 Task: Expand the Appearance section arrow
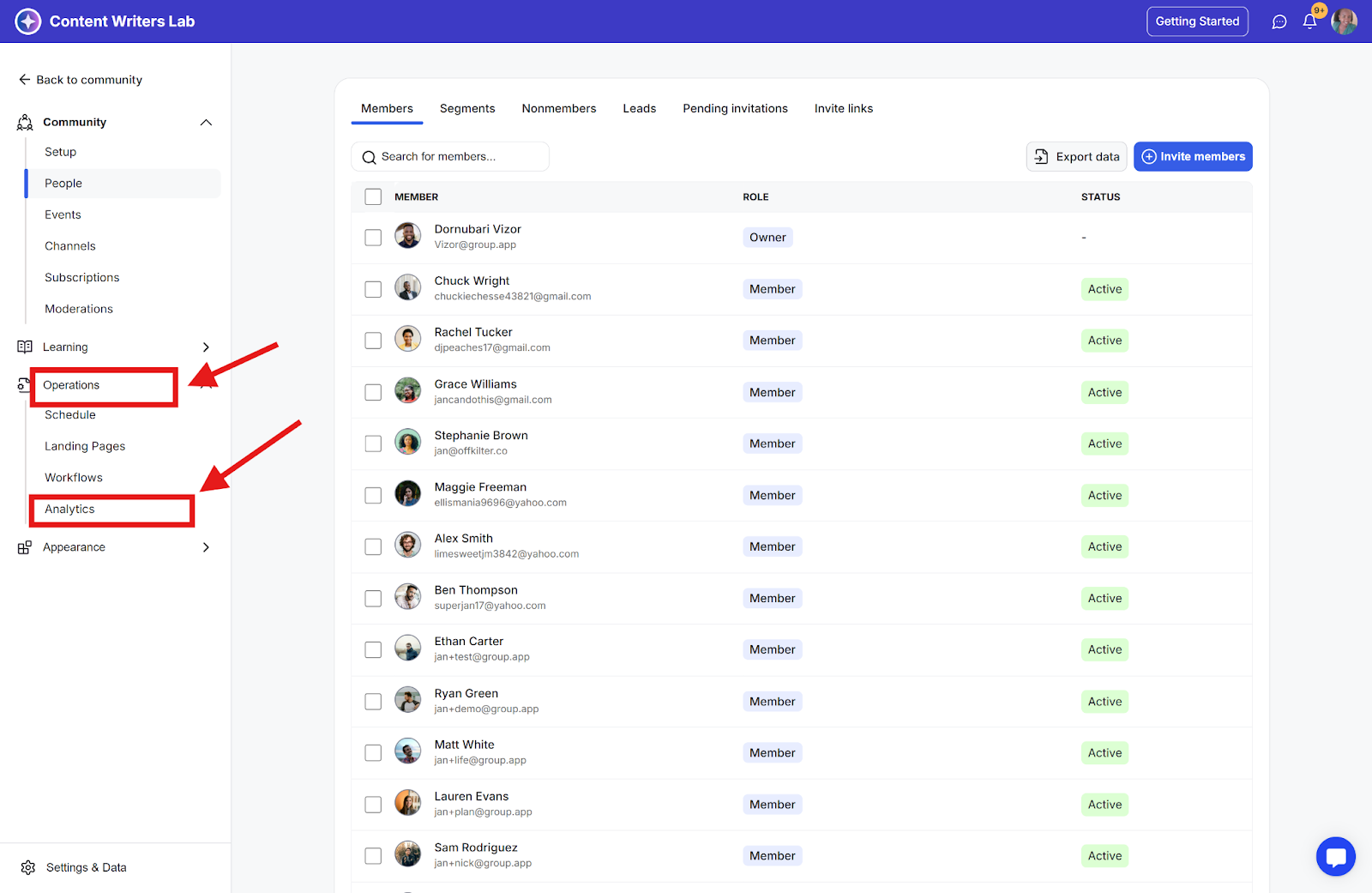click(x=206, y=547)
